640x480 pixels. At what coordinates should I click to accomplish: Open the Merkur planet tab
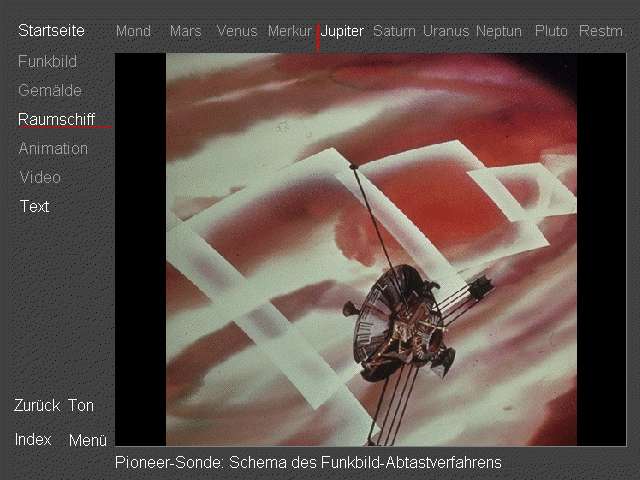point(290,31)
